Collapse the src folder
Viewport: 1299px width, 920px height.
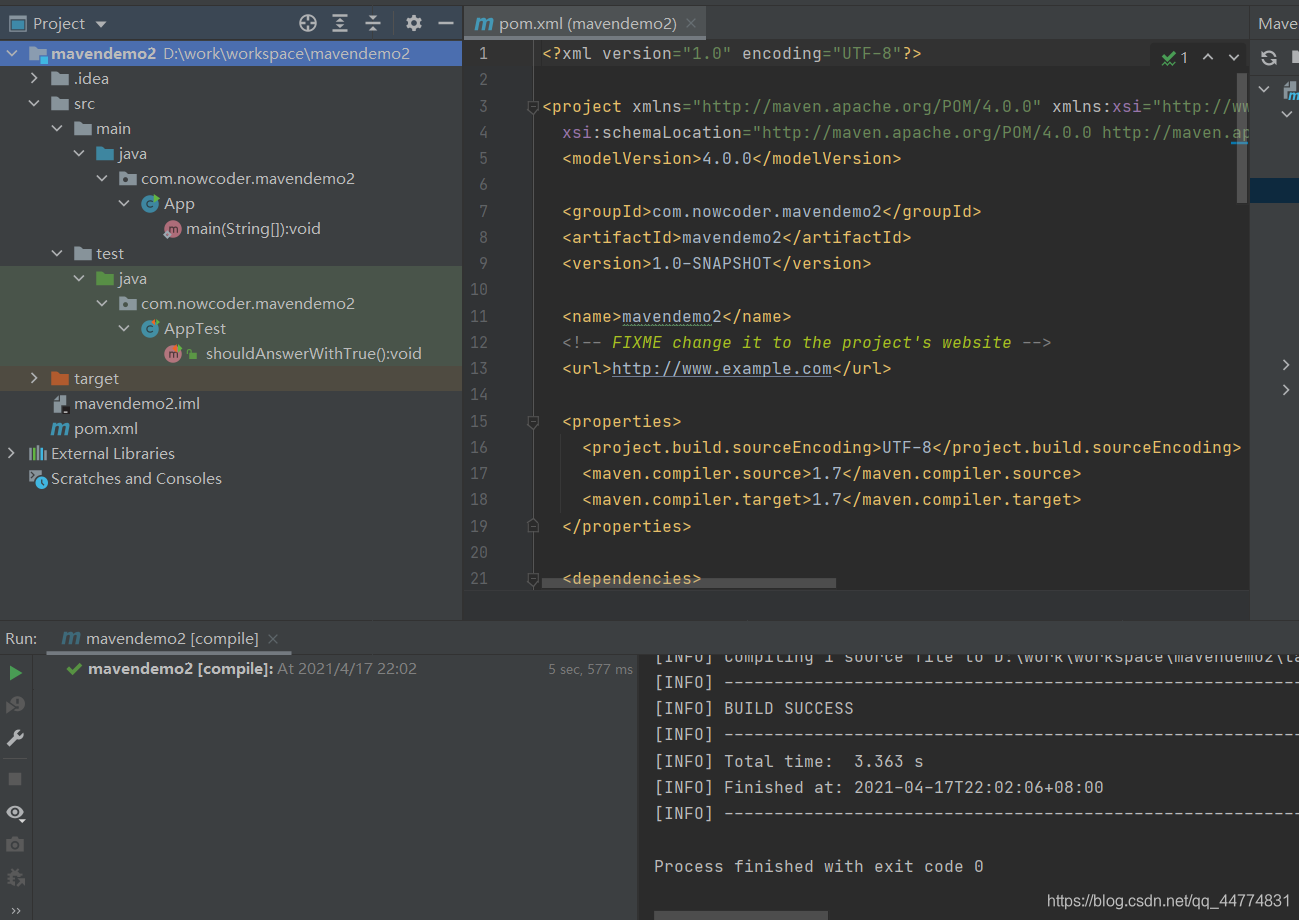[x=34, y=103]
